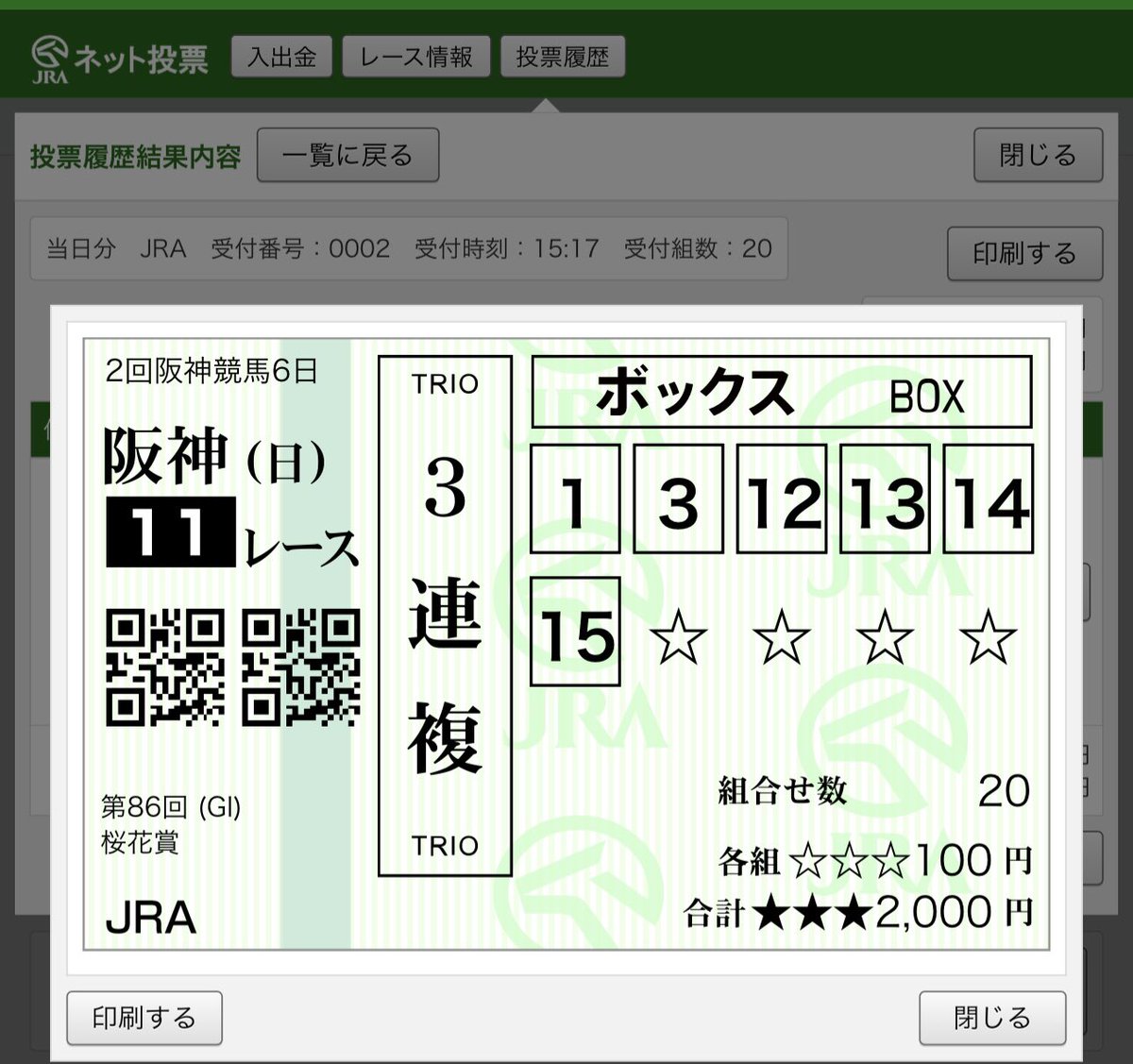Screen dimensions: 1133x1064
Task: Open the 投票履歴 menu
Action: [563, 57]
